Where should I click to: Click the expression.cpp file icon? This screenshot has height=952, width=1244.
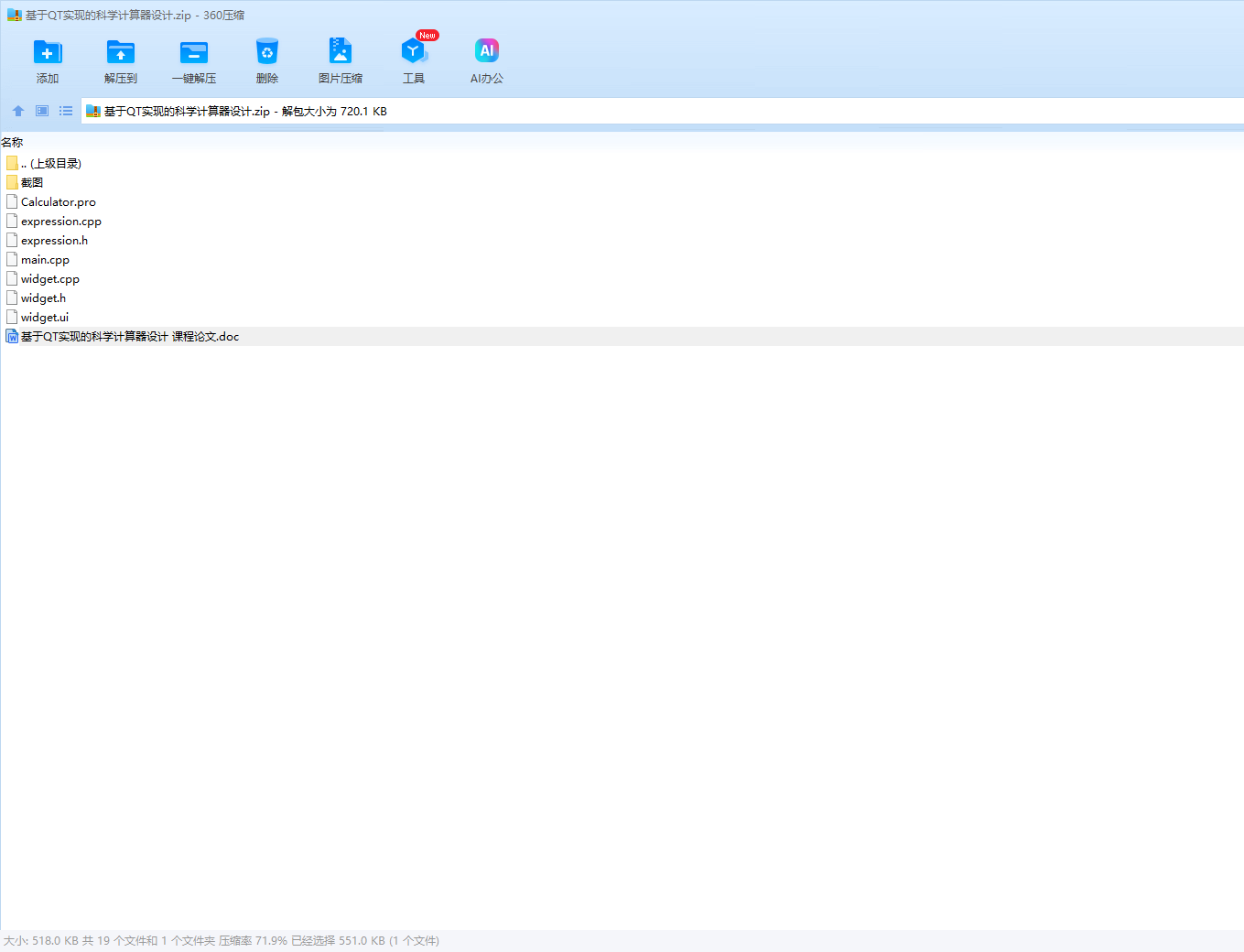12,221
